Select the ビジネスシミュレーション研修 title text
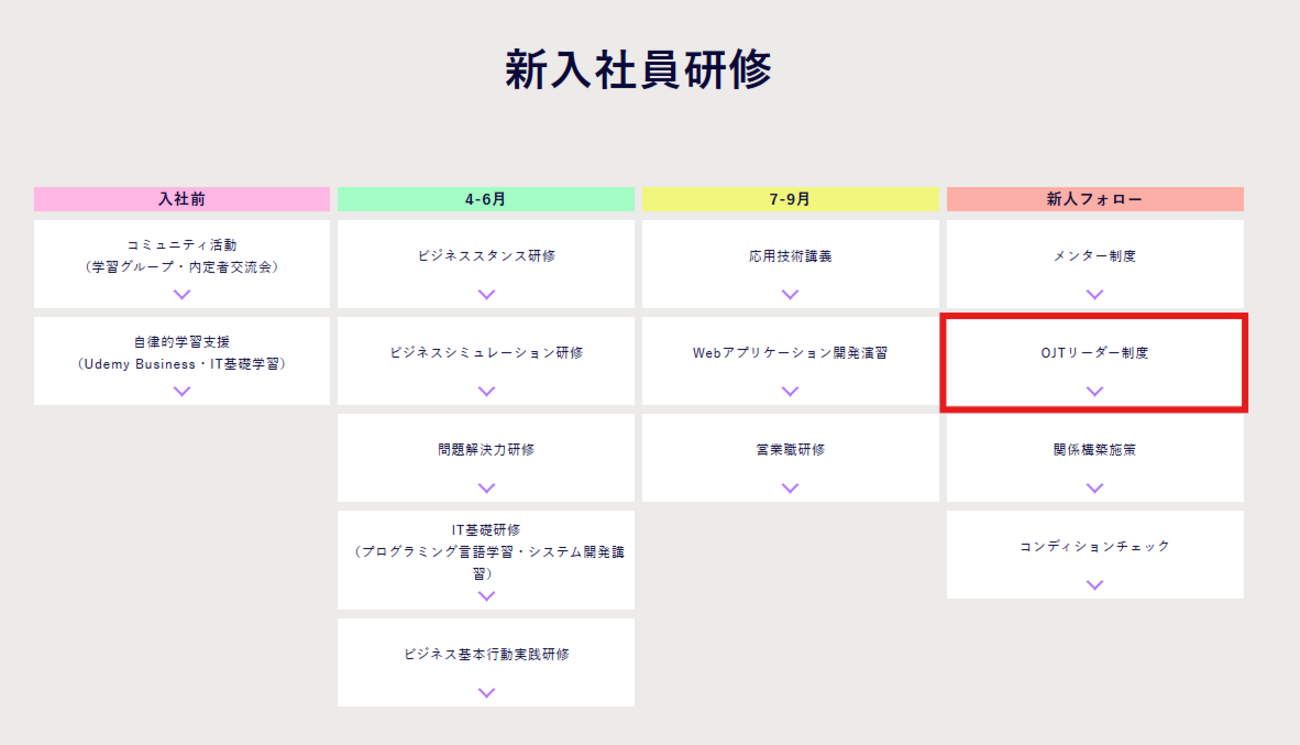The image size is (1300, 745). click(x=486, y=353)
